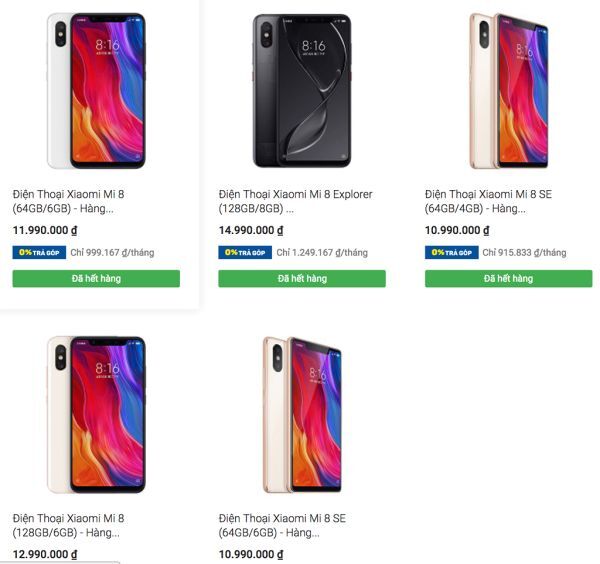Open Điện Thoại Xiaomi Mi 8 SE (64GB/4GB) link
The width and height of the screenshot is (600, 564).
point(488,201)
